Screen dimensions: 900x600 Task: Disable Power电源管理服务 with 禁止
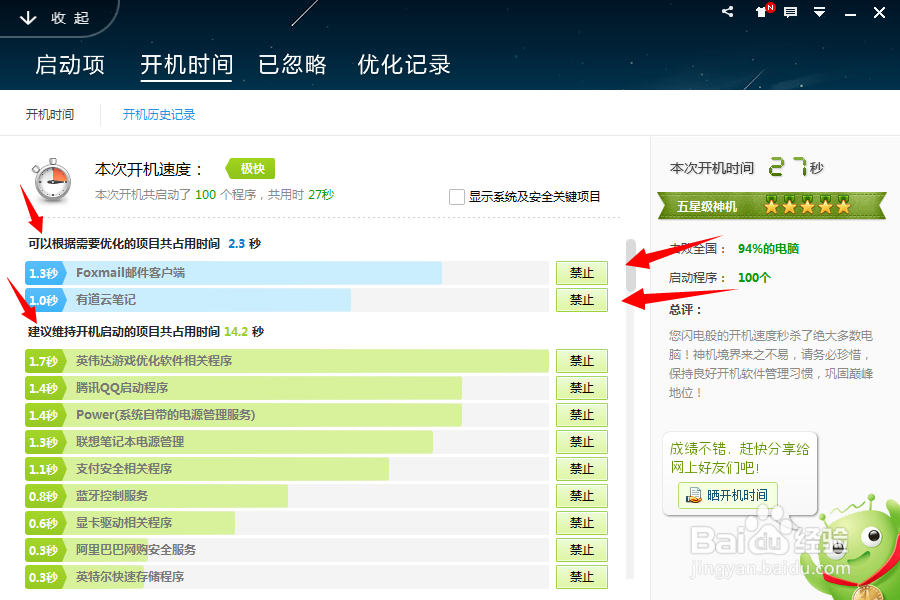(x=581, y=415)
